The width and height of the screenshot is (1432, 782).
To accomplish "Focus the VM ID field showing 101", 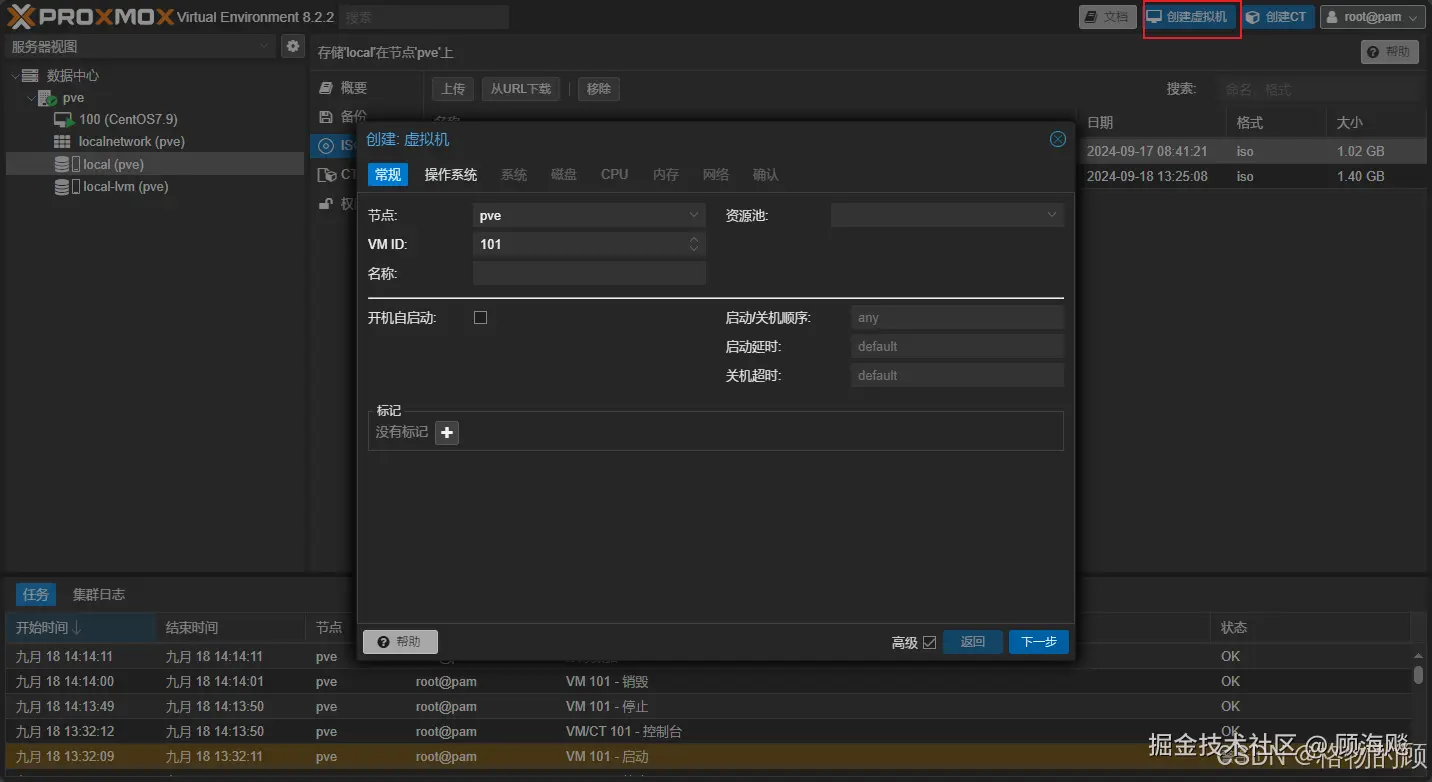I will [x=579, y=244].
